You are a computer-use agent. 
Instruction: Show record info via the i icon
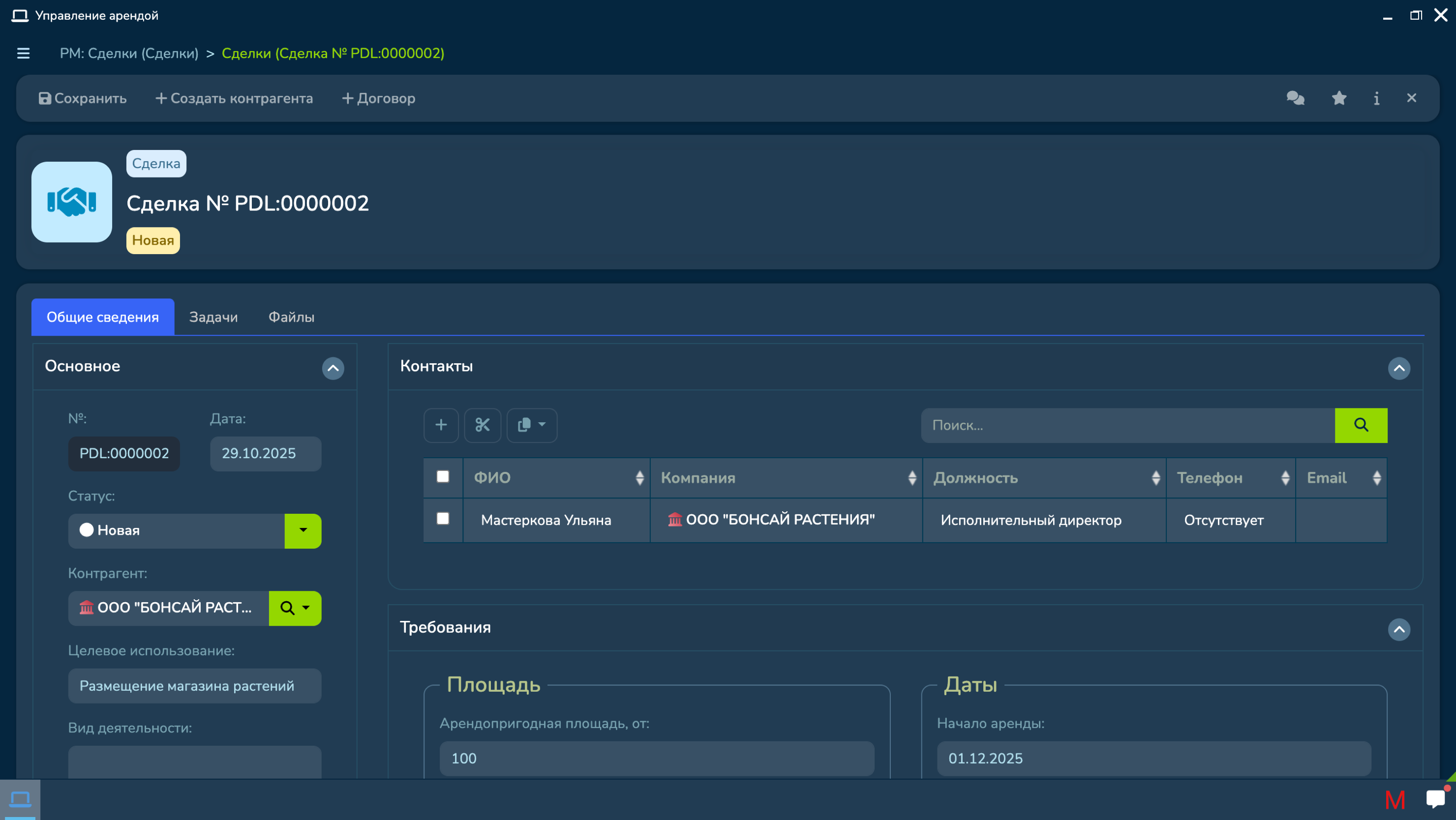click(x=1376, y=98)
